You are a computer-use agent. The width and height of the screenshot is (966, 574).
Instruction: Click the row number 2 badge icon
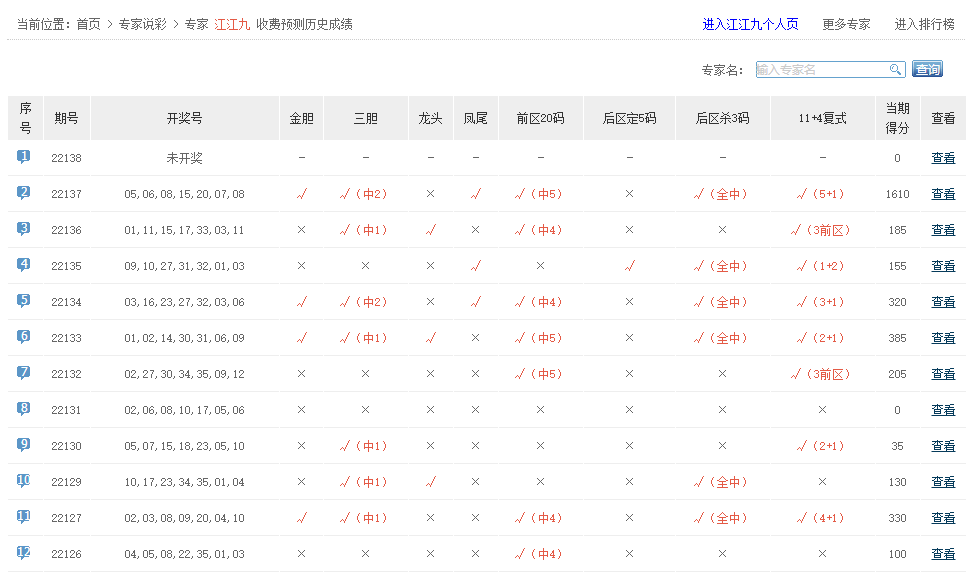tap(24, 193)
